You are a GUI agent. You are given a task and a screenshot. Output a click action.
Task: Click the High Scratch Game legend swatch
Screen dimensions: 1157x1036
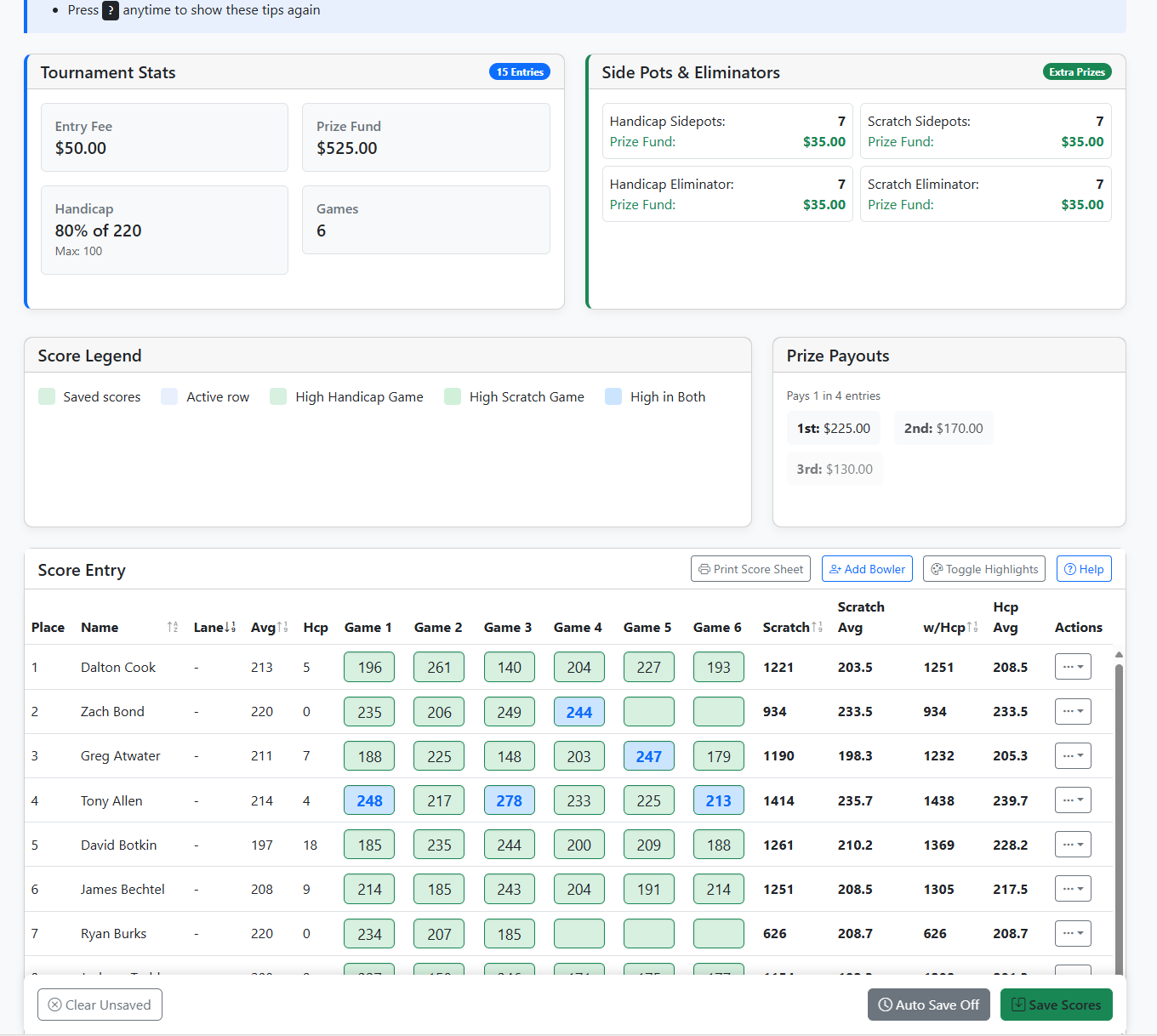click(x=453, y=396)
